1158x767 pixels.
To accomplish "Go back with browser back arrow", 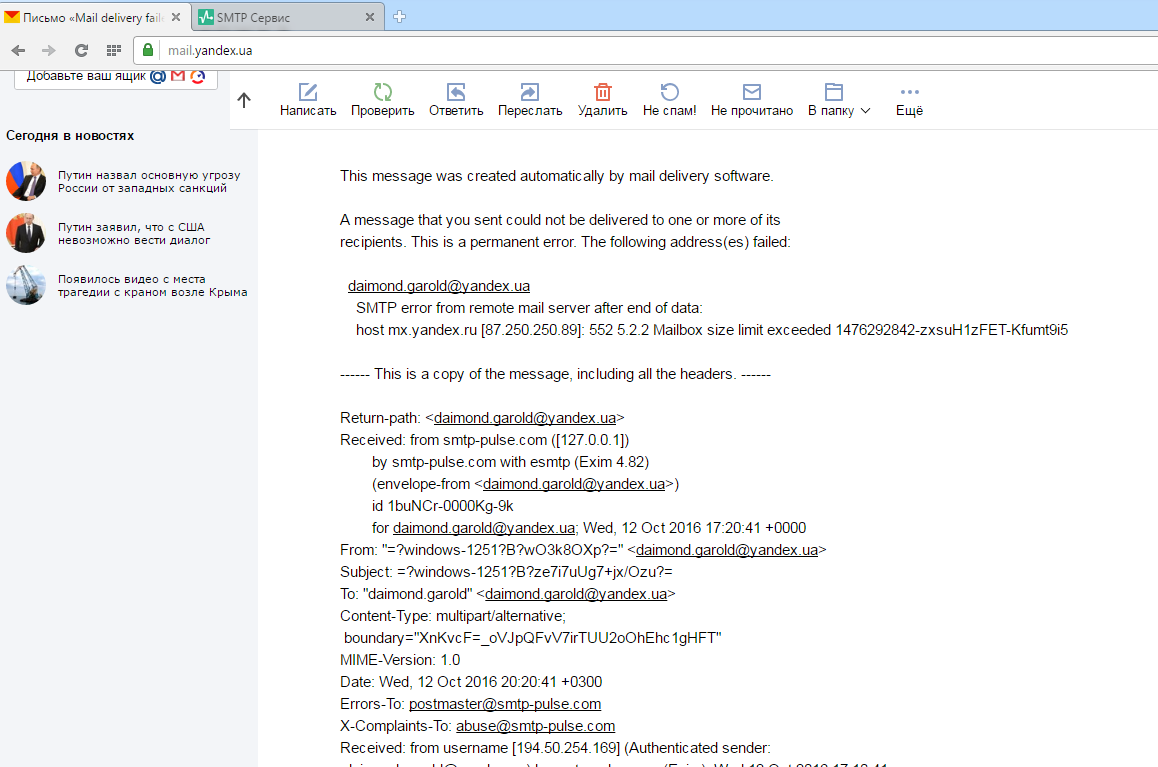I will [18, 50].
